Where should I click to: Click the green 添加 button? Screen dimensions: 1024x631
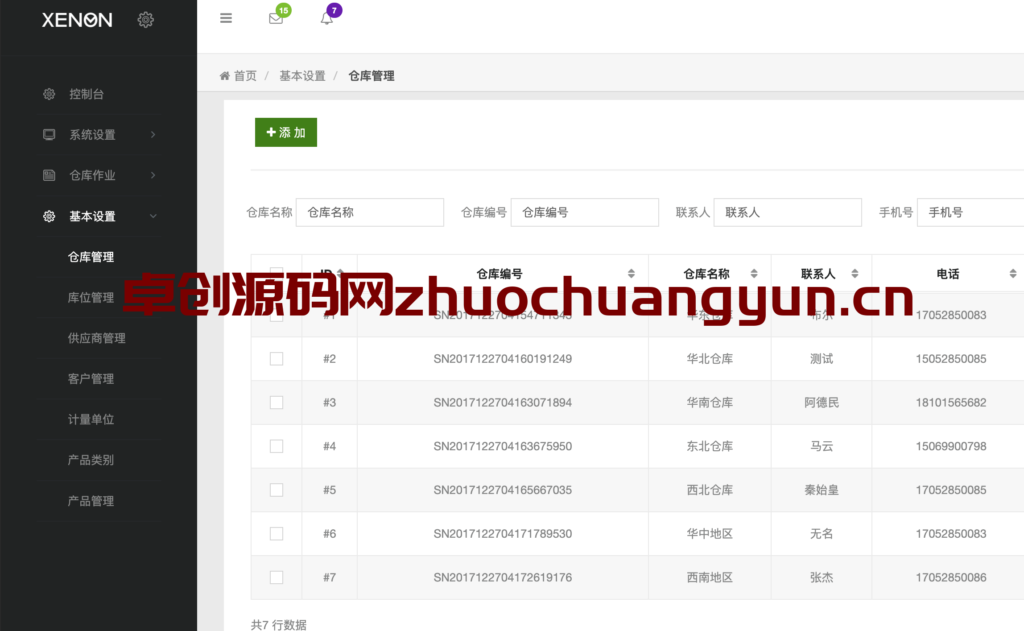pos(286,133)
